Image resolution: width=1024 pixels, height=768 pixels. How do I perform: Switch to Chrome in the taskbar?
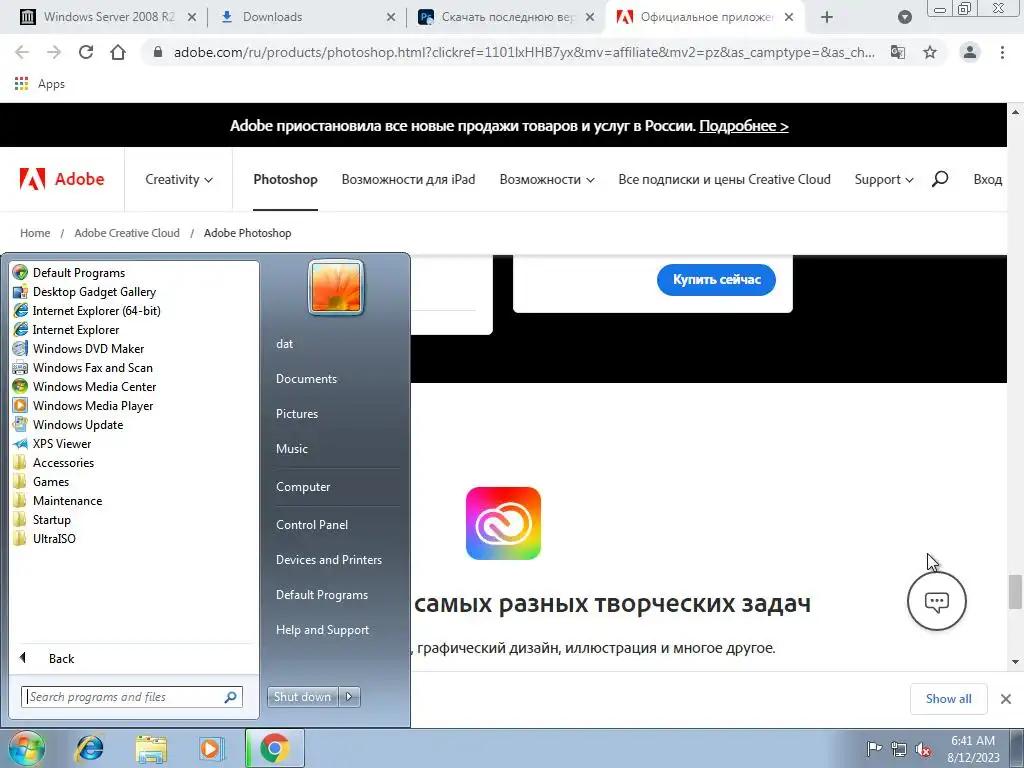[x=274, y=748]
